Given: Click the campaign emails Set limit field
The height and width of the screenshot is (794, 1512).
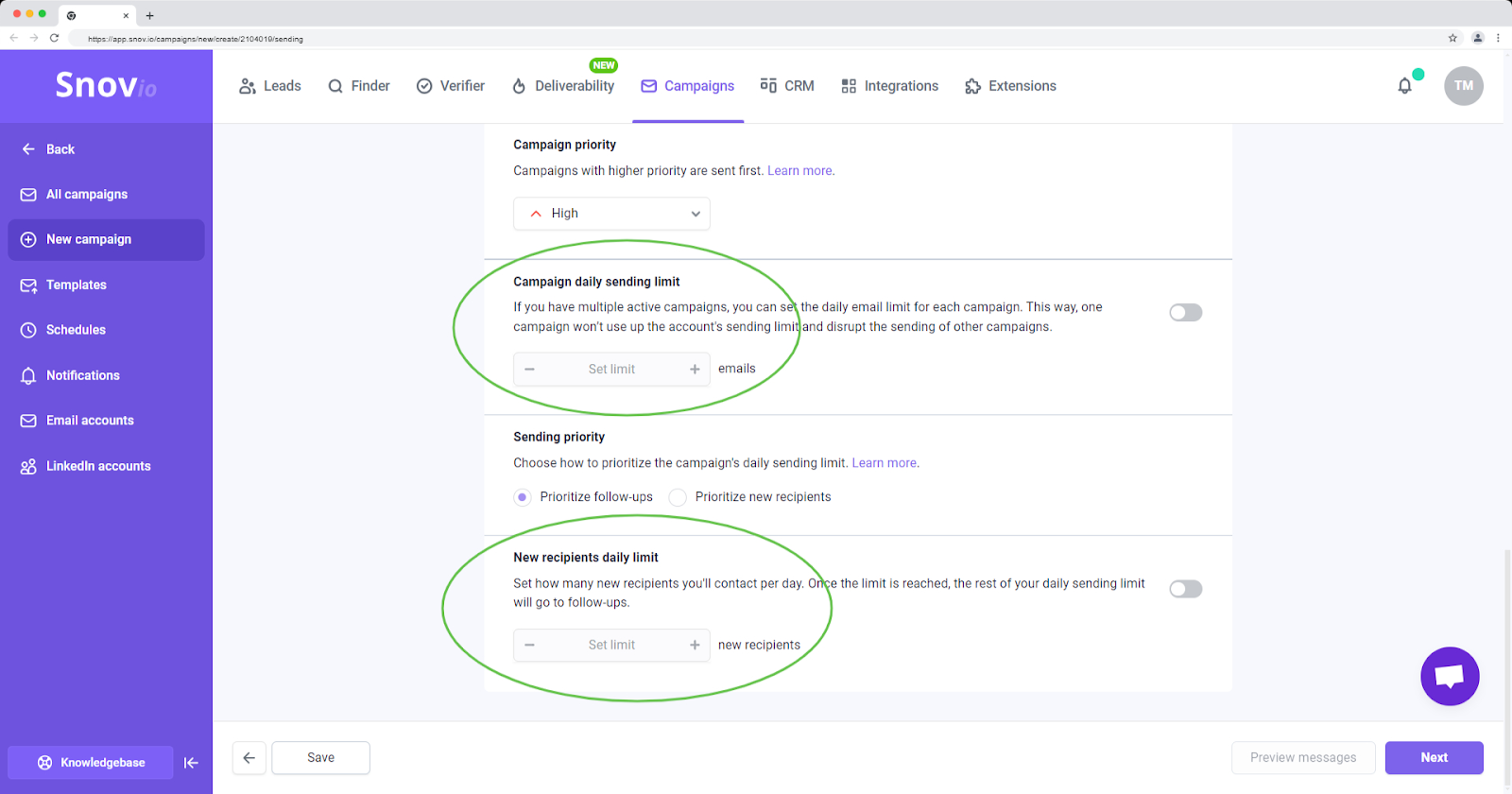Looking at the screenshot, I should (x=611, y=370).
